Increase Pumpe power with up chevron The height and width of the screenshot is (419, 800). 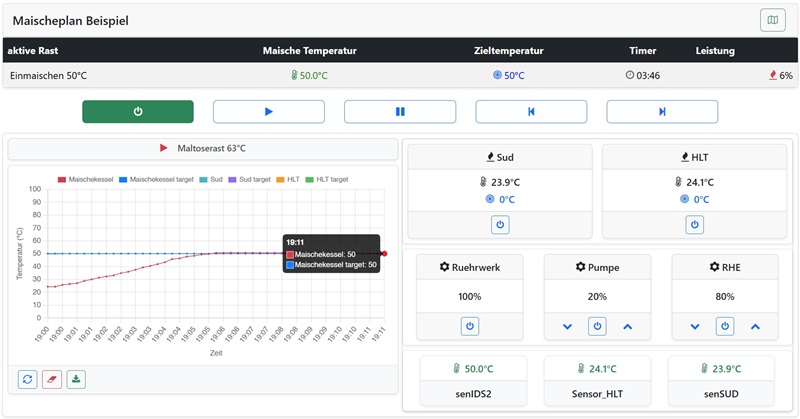627,326
